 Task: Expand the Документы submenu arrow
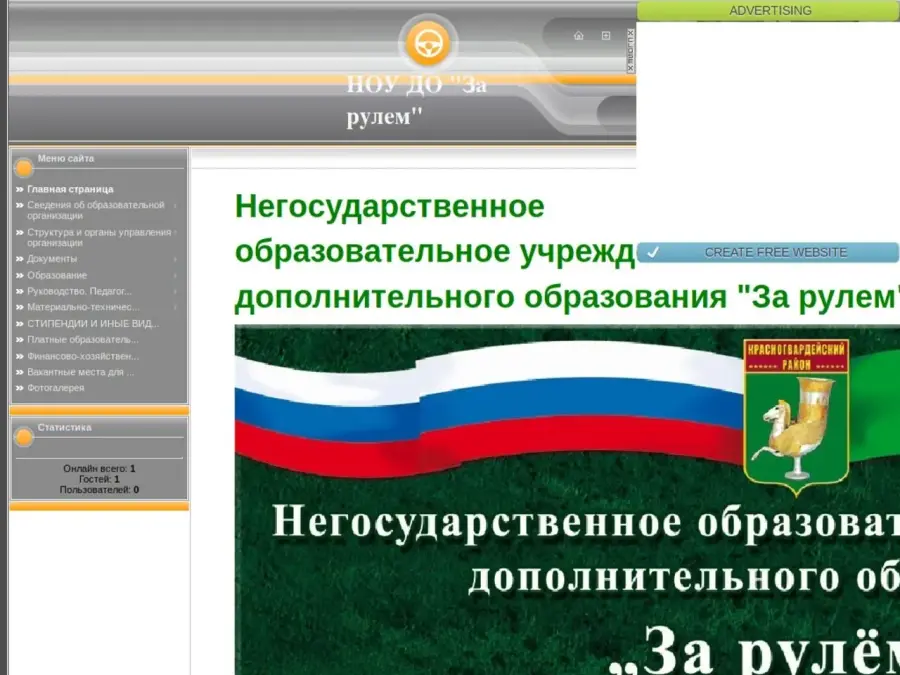[175, 259]
